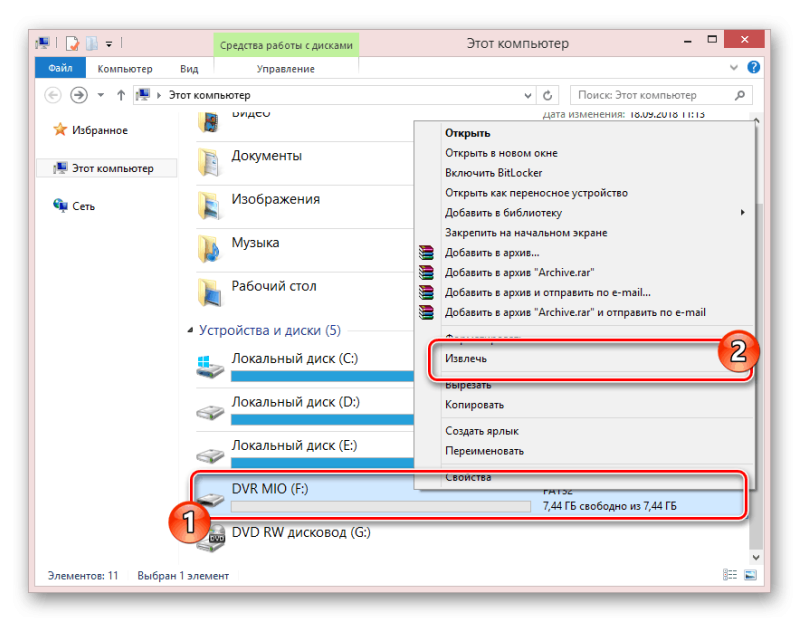Image resolution: width=800 pixels, height=622 pixels.
Task: Open the Управление tab
Action: (x=285, y=68)
